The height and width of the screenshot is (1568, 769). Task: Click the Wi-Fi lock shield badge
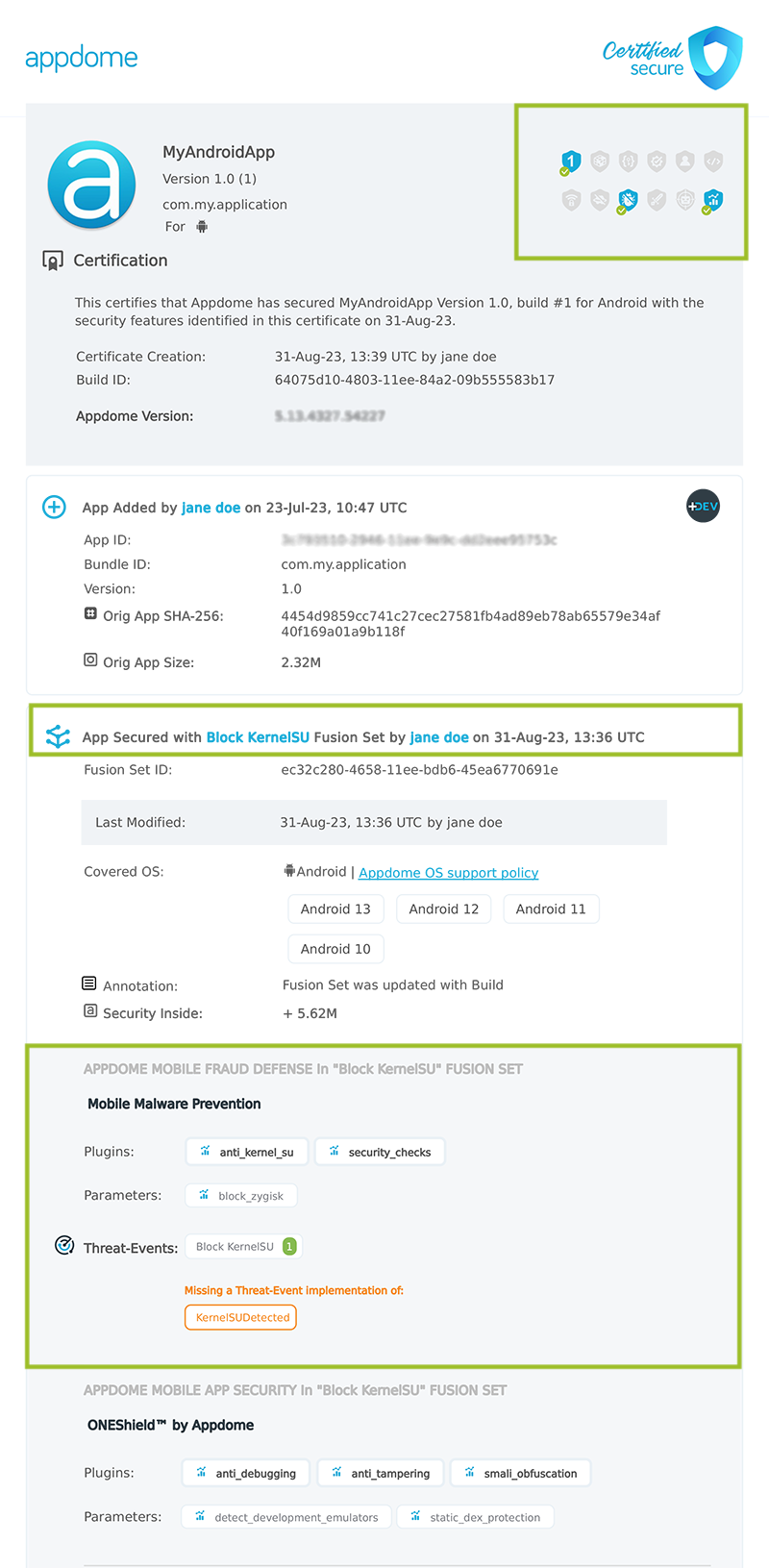(x=571, y=200)
